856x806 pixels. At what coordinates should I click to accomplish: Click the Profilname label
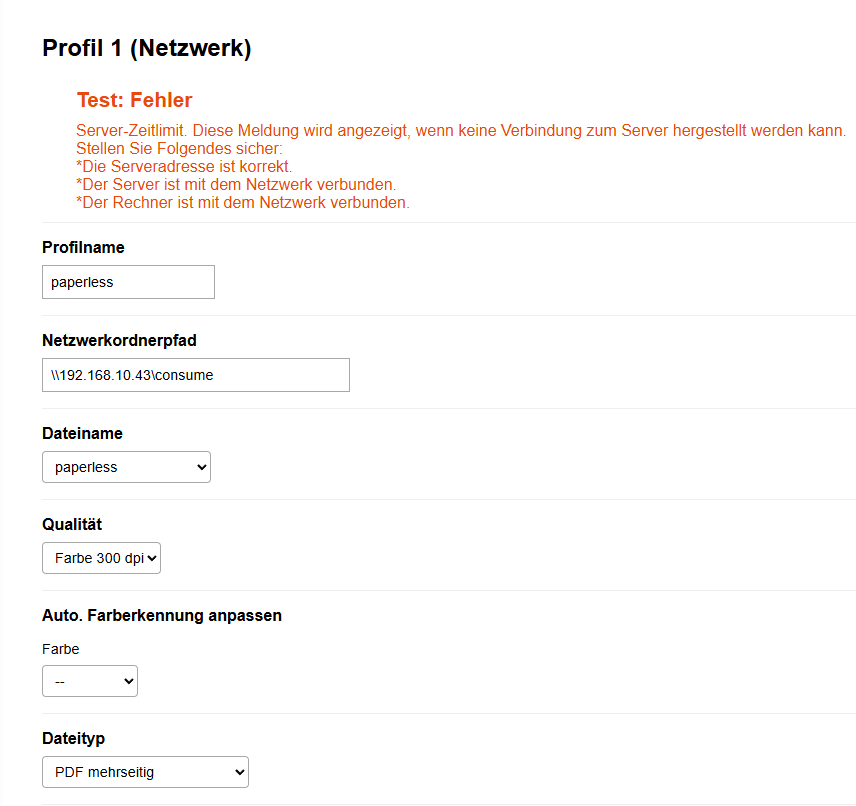pos(83,247)
